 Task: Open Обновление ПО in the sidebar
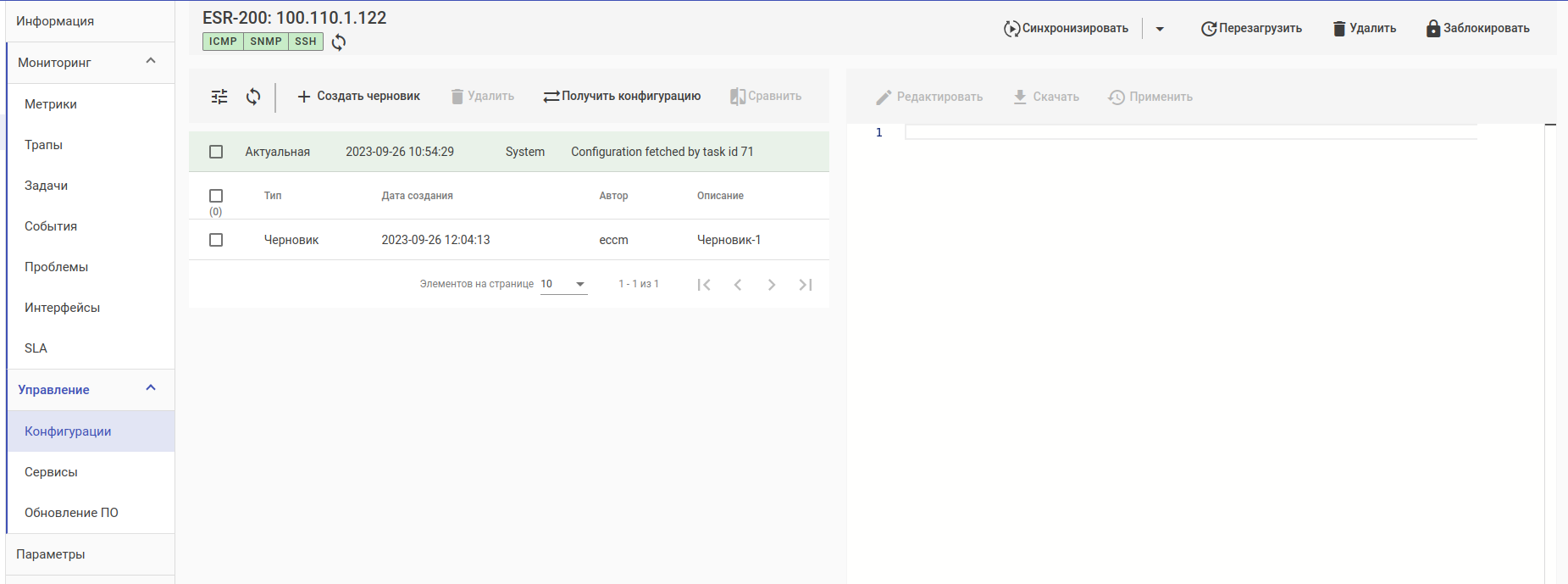pyautogui.click(x=91, y=513)
